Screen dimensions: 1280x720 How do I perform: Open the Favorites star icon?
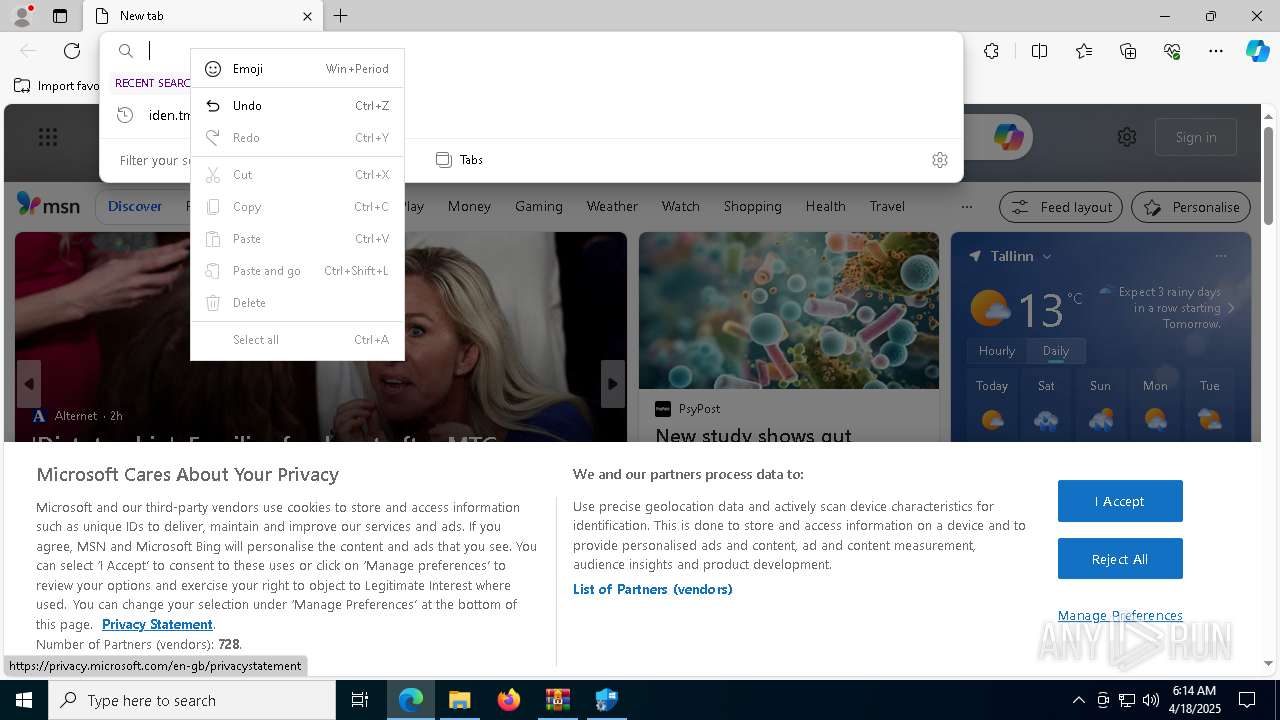pos(1084,51)
